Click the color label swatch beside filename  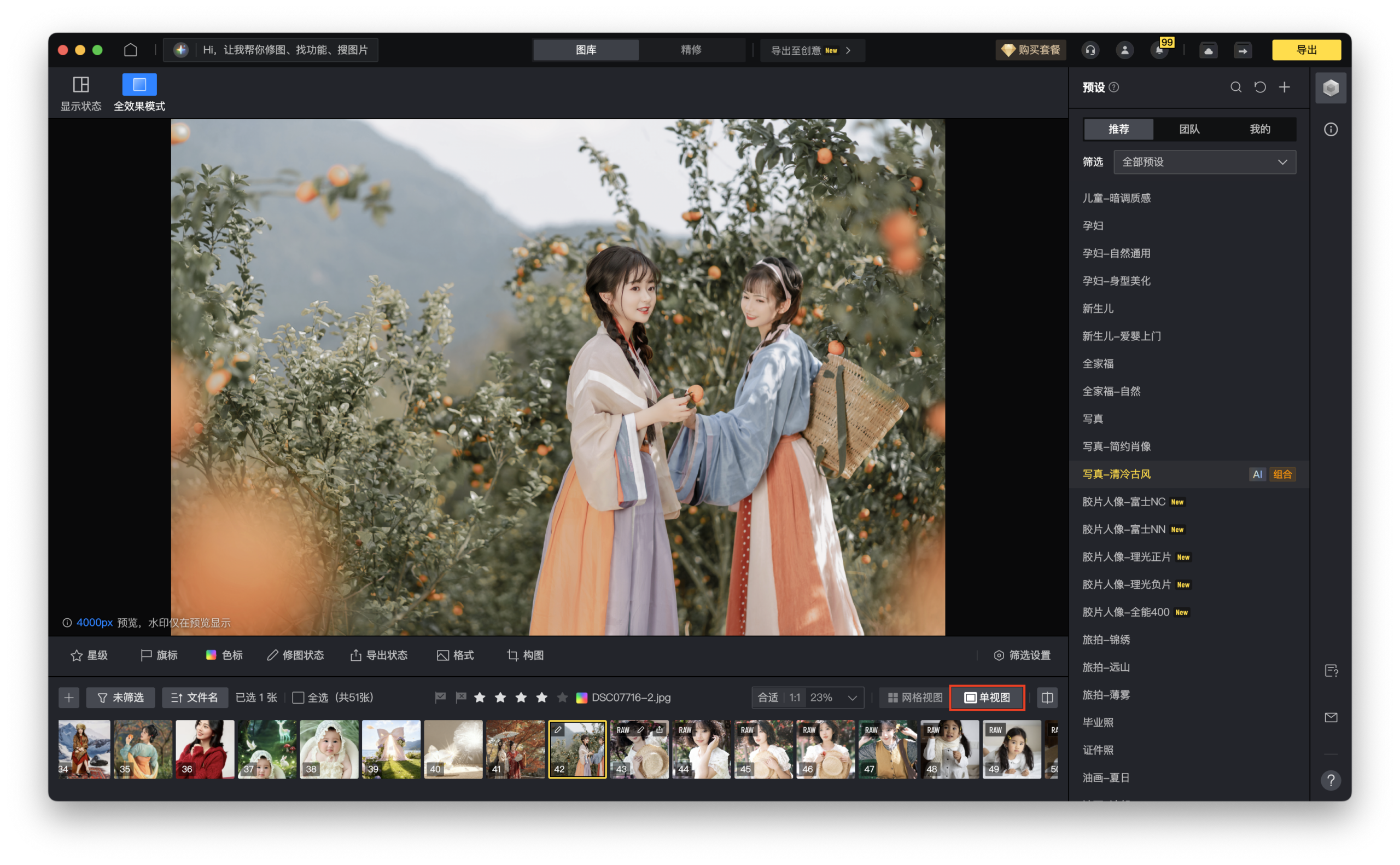pyautogui.click(x=581, y=698)
